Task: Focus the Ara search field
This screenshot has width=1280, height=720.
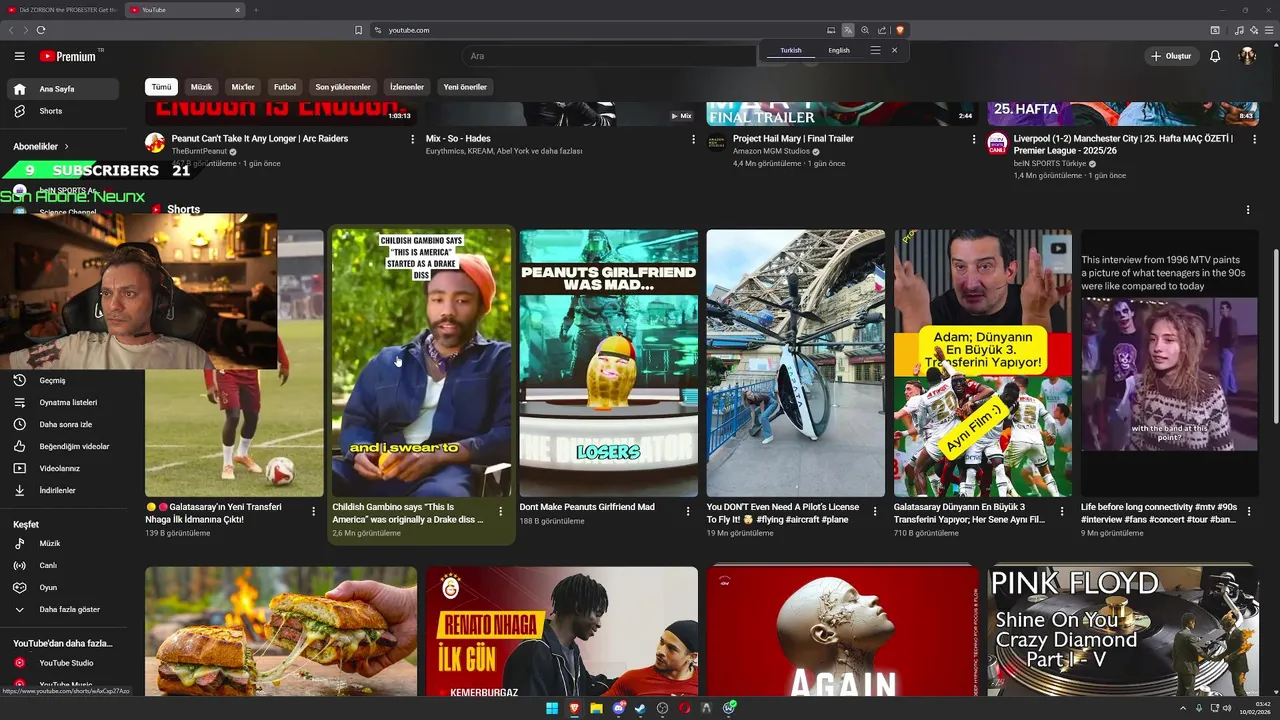Action: click(610, 56)
